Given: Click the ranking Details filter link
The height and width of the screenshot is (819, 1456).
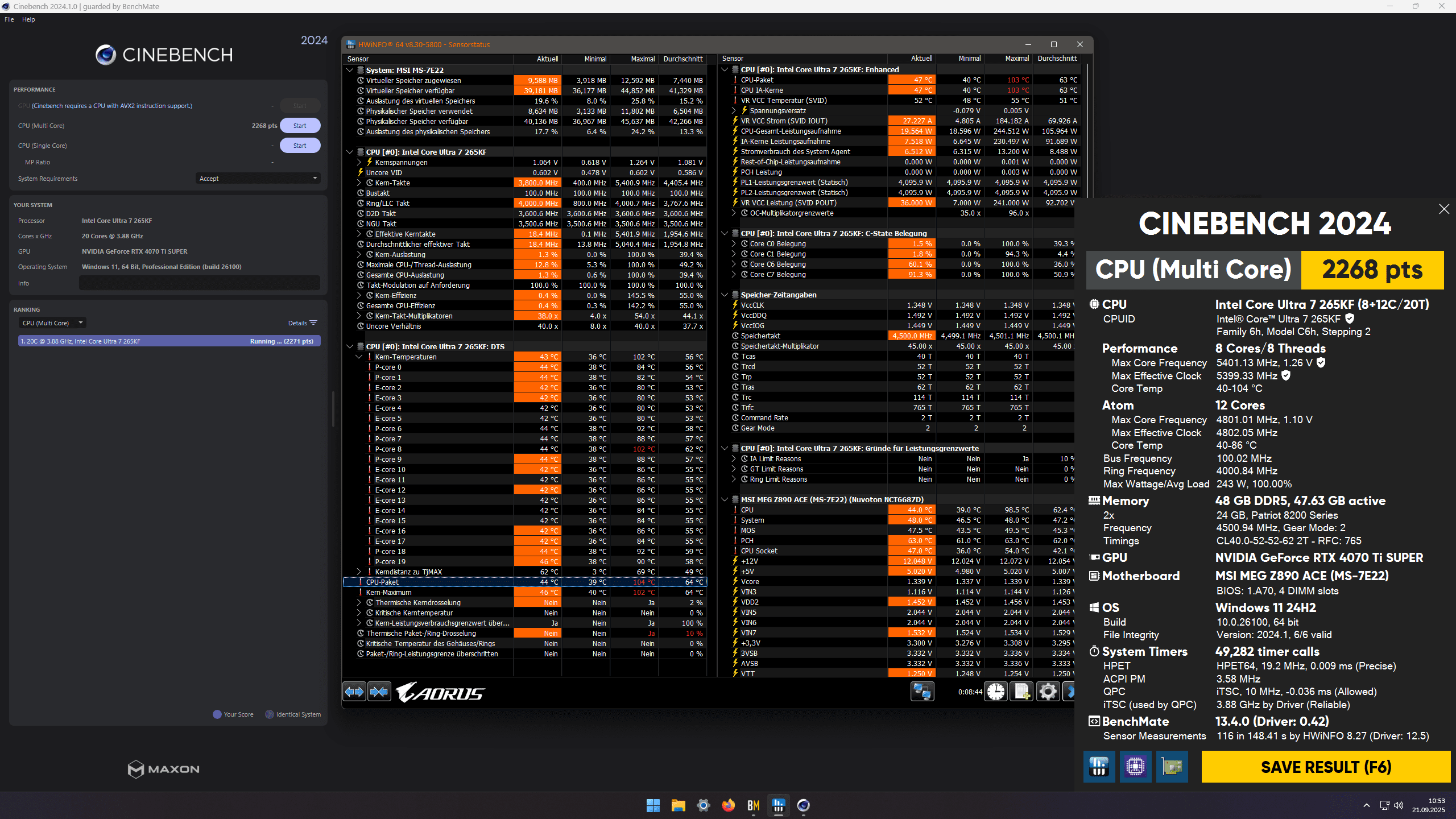Looking at the screenshot, I should point(302,323).
